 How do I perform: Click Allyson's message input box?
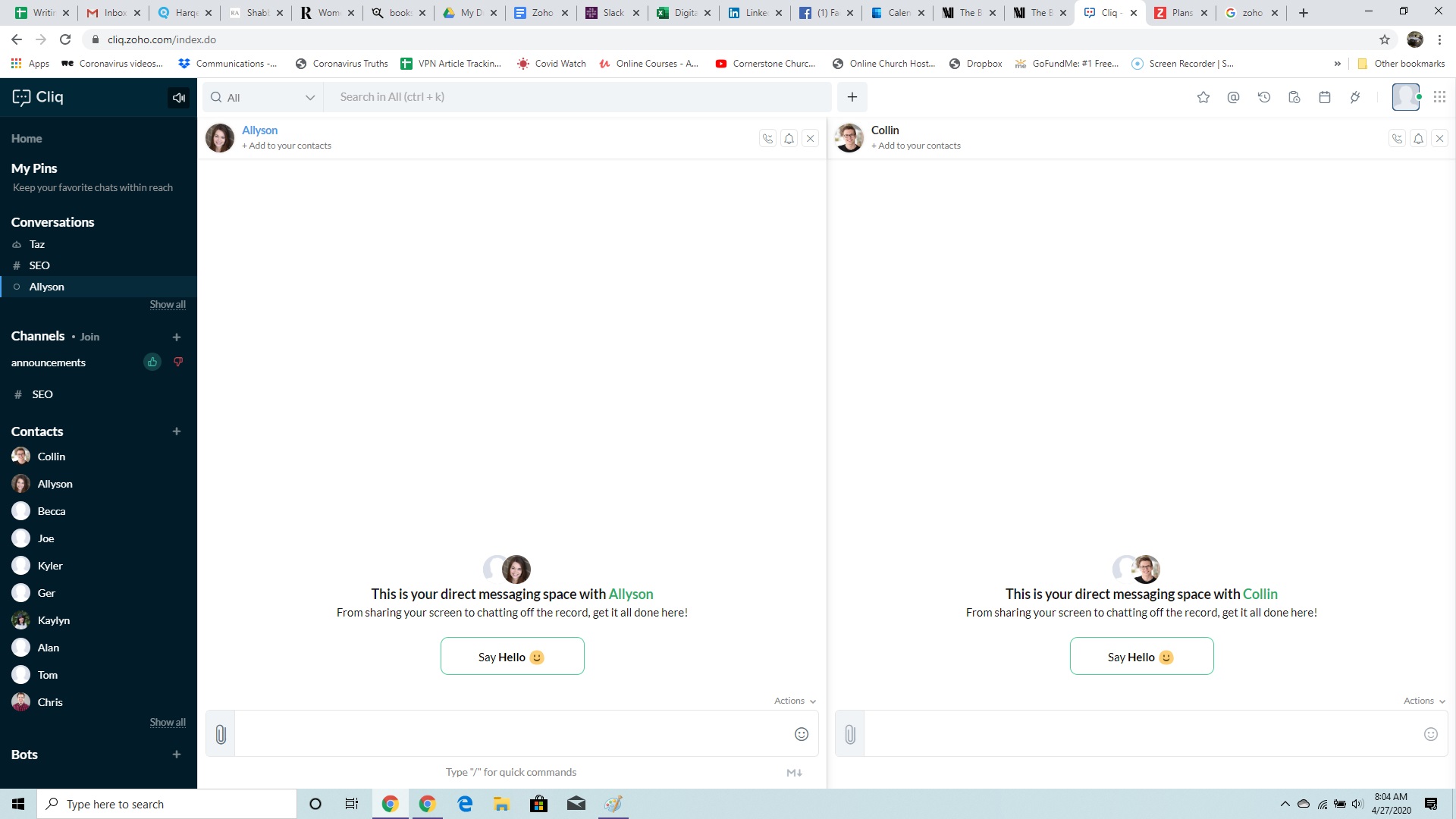coord(513,734)
